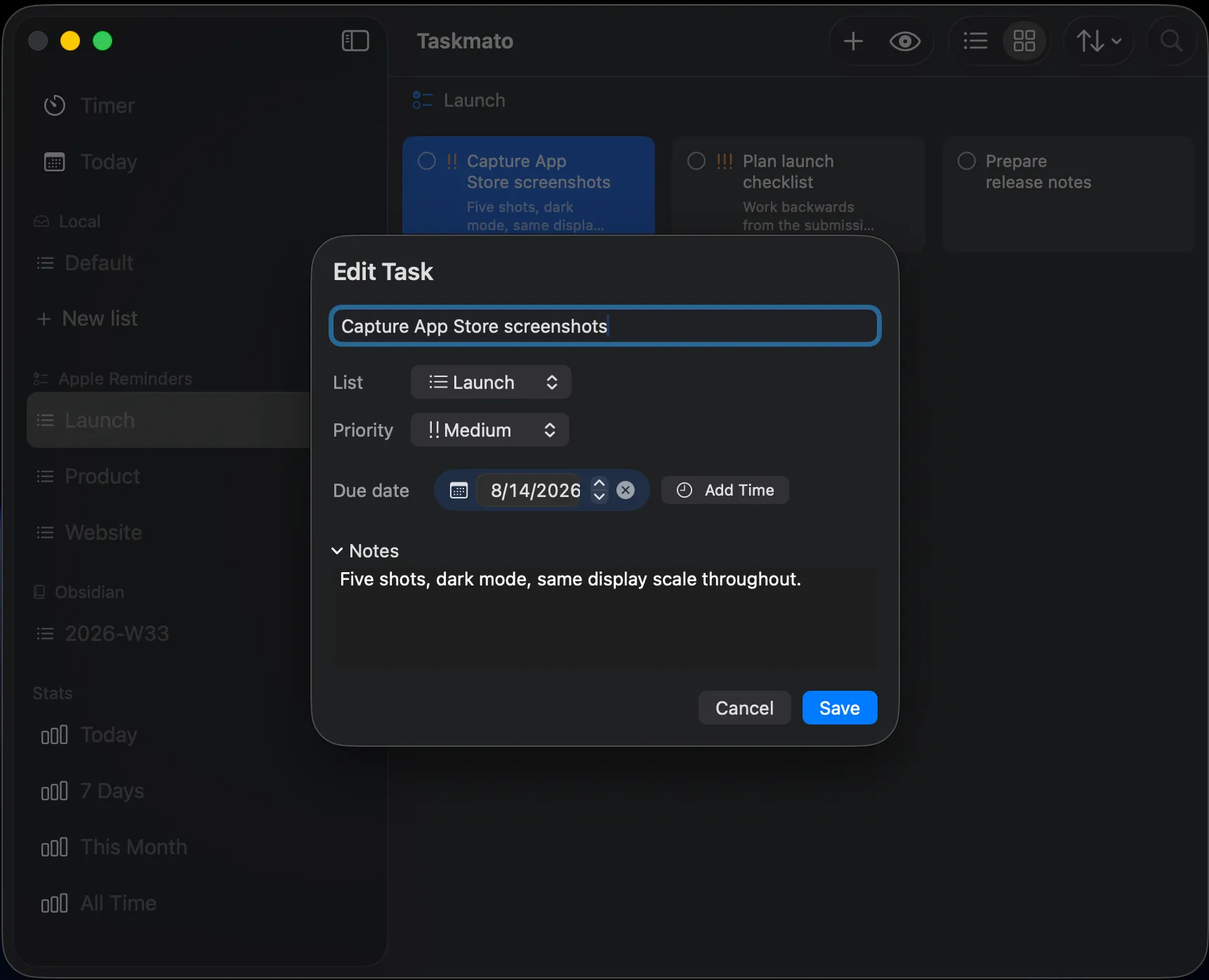
Task: Click into the notes text area
Action: click(x=605, y=618)
